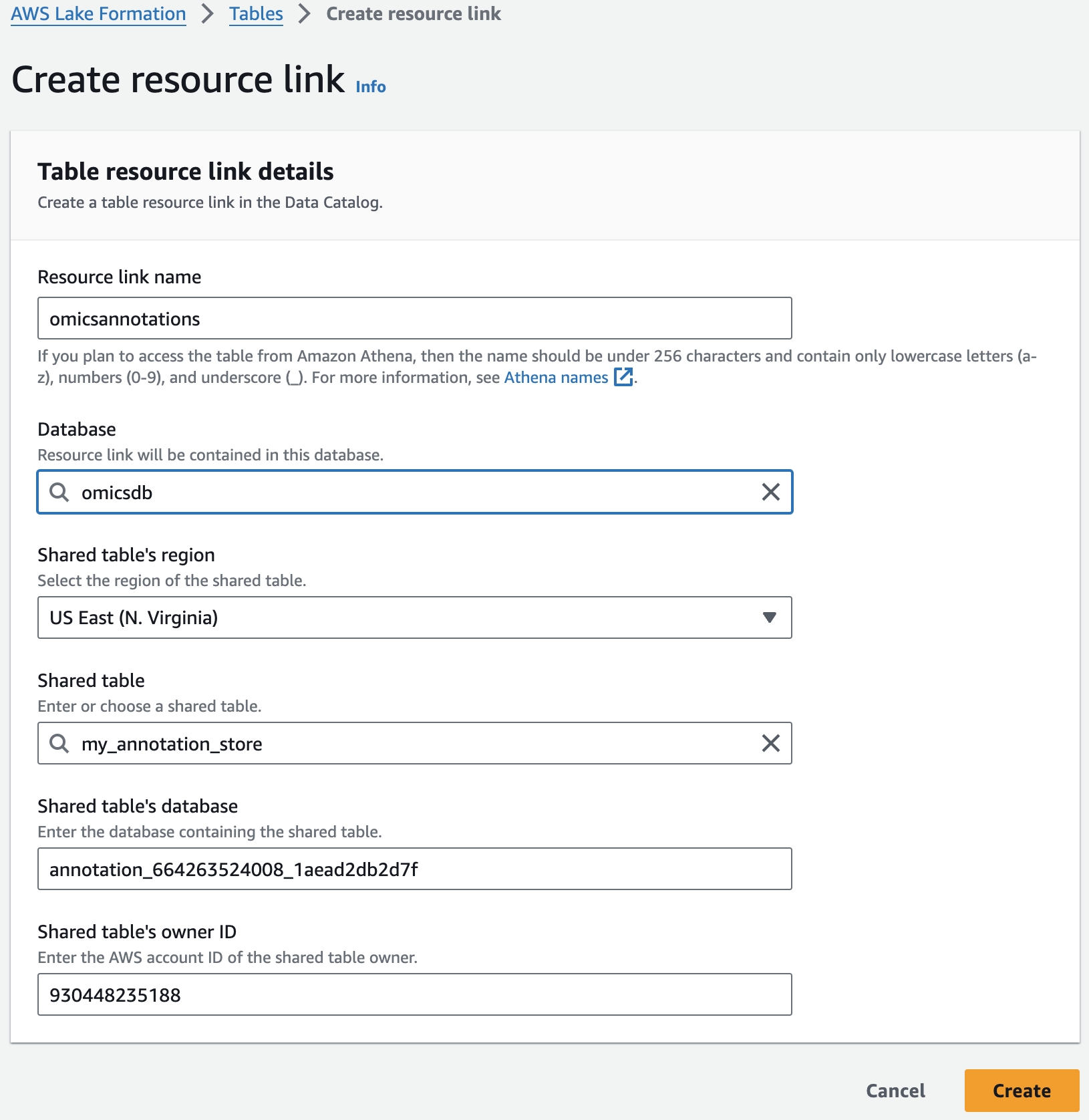
Task: Open AWS Lake Formation breadcrumb
Action: coord(98,14)
